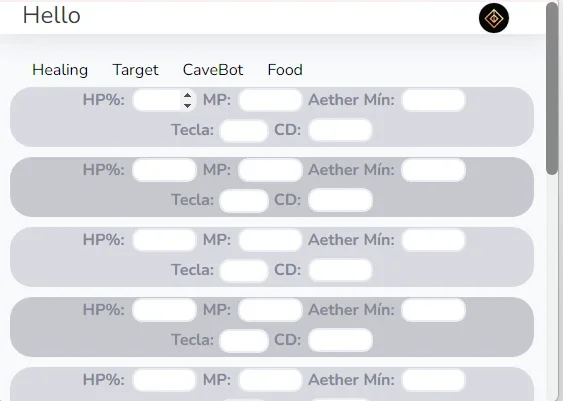Screen dimensions: 563x401
Task: Select fourth row CD input field
Action: coord(340,340)
